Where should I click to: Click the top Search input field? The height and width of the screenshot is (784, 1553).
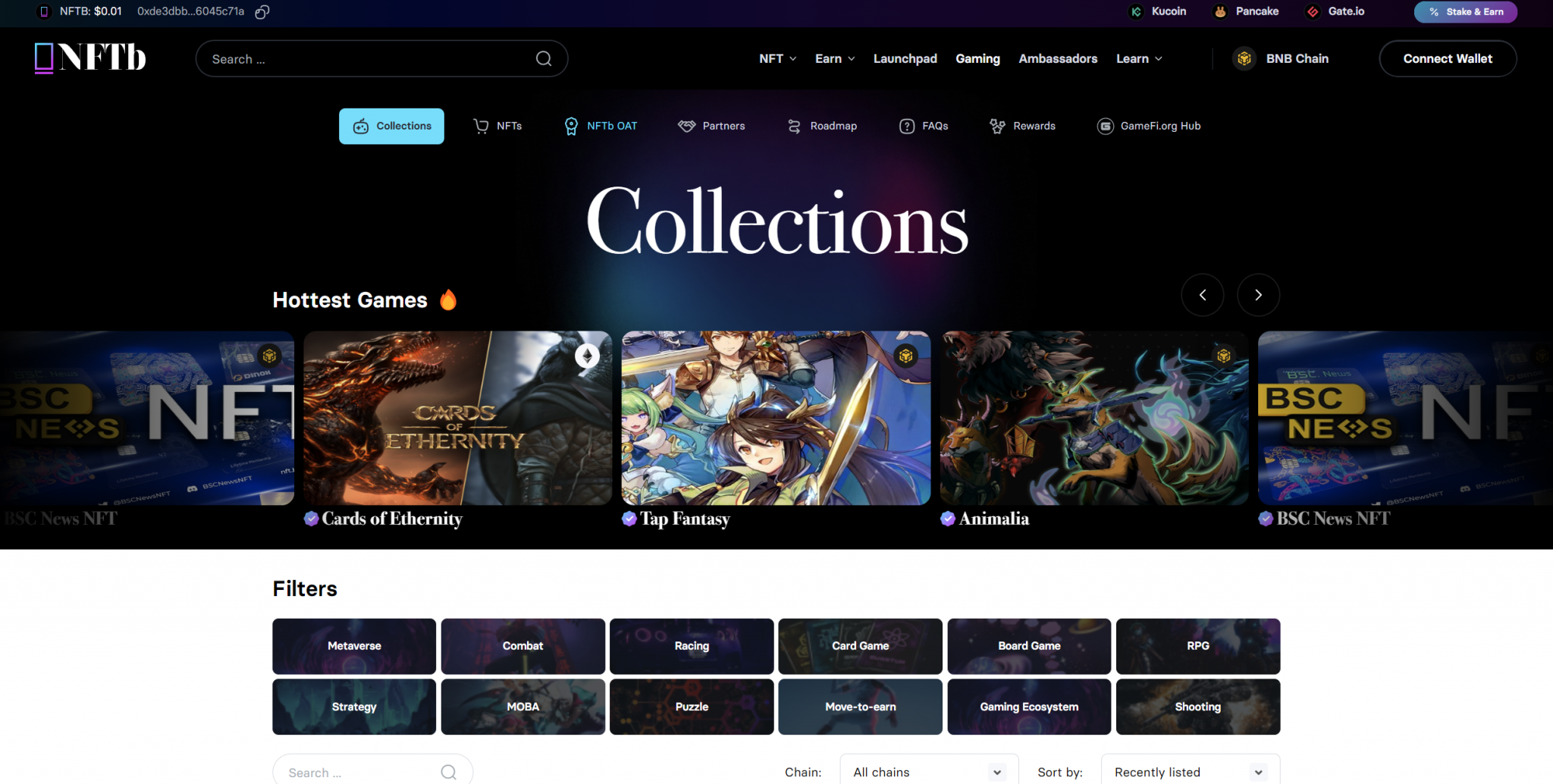point(381,58)
